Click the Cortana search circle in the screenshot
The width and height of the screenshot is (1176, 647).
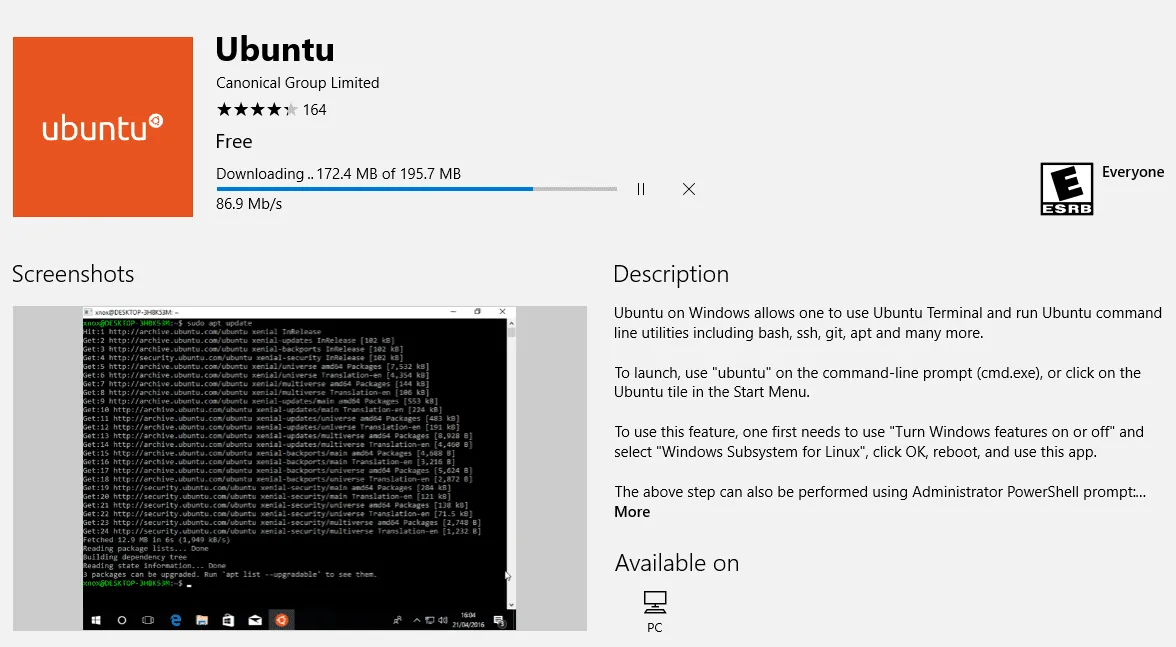[x=121, y=620]
